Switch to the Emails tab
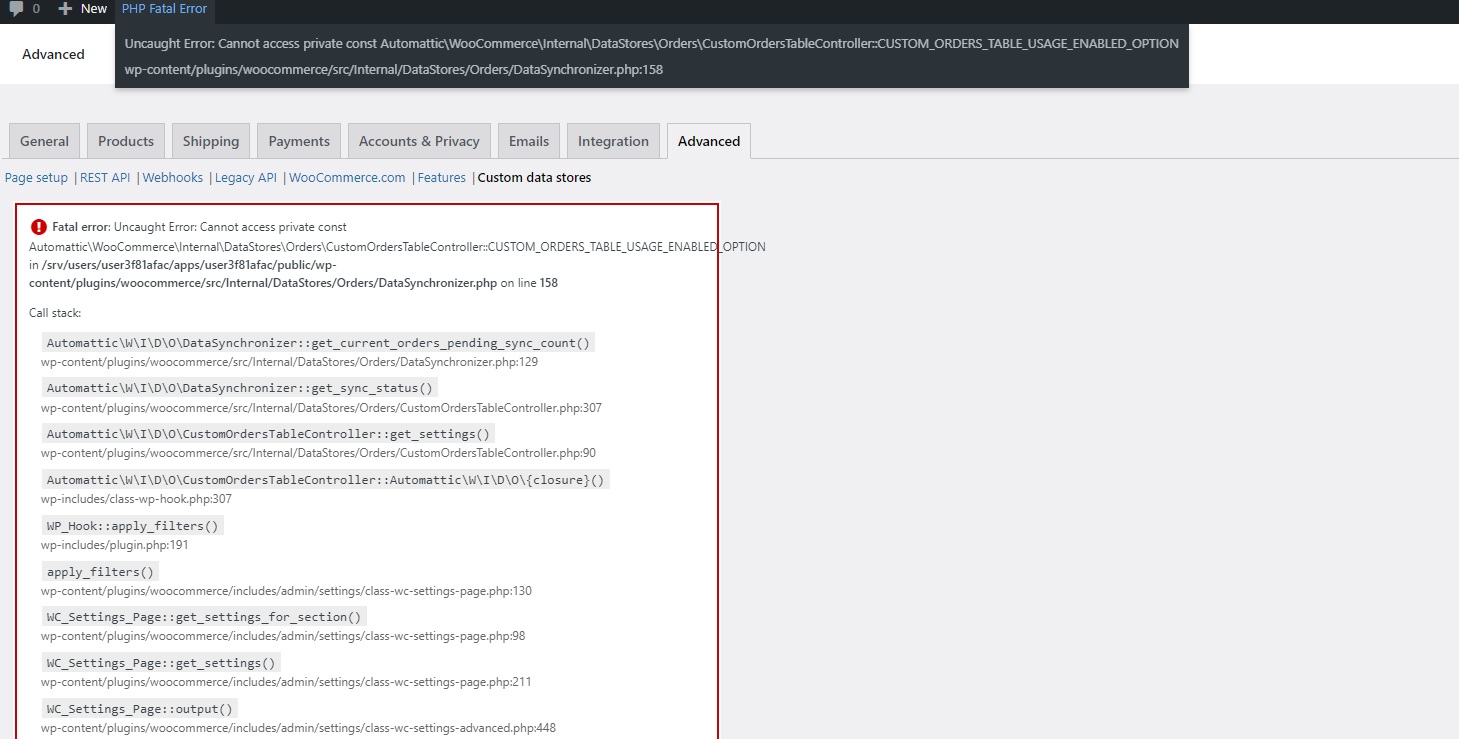 coord(528,141)
